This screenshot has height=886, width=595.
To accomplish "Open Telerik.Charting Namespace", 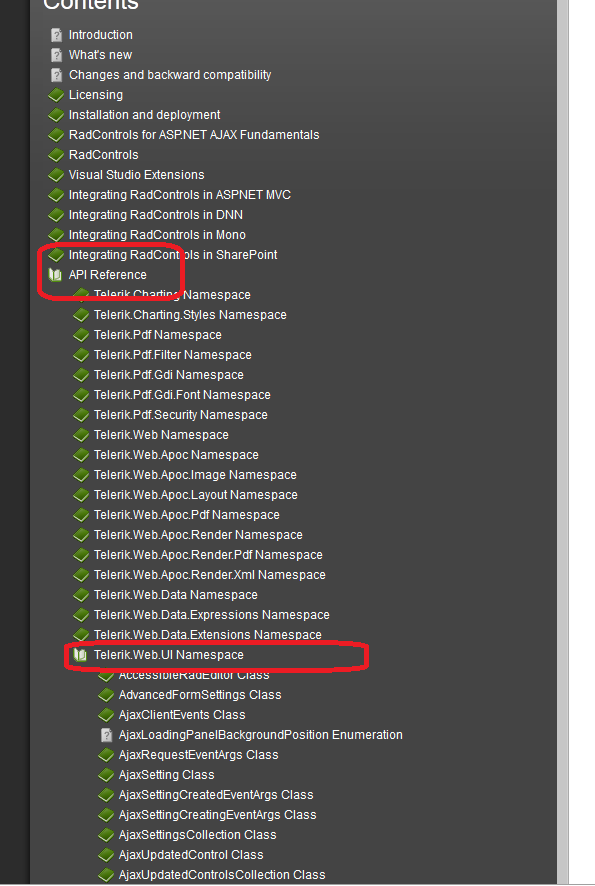I will coord(172,295).
